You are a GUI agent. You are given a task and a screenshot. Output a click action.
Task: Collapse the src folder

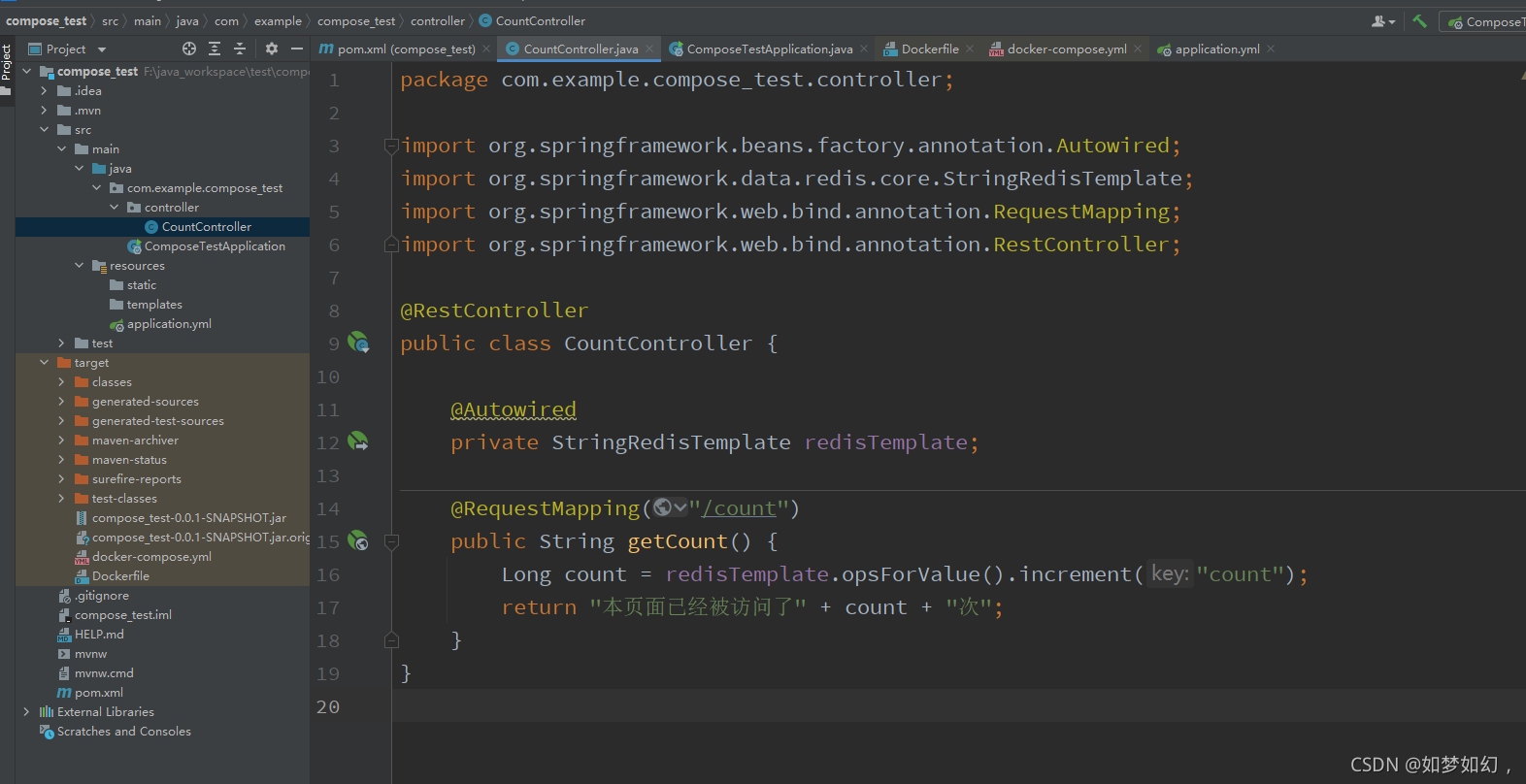tap(44, 130)
